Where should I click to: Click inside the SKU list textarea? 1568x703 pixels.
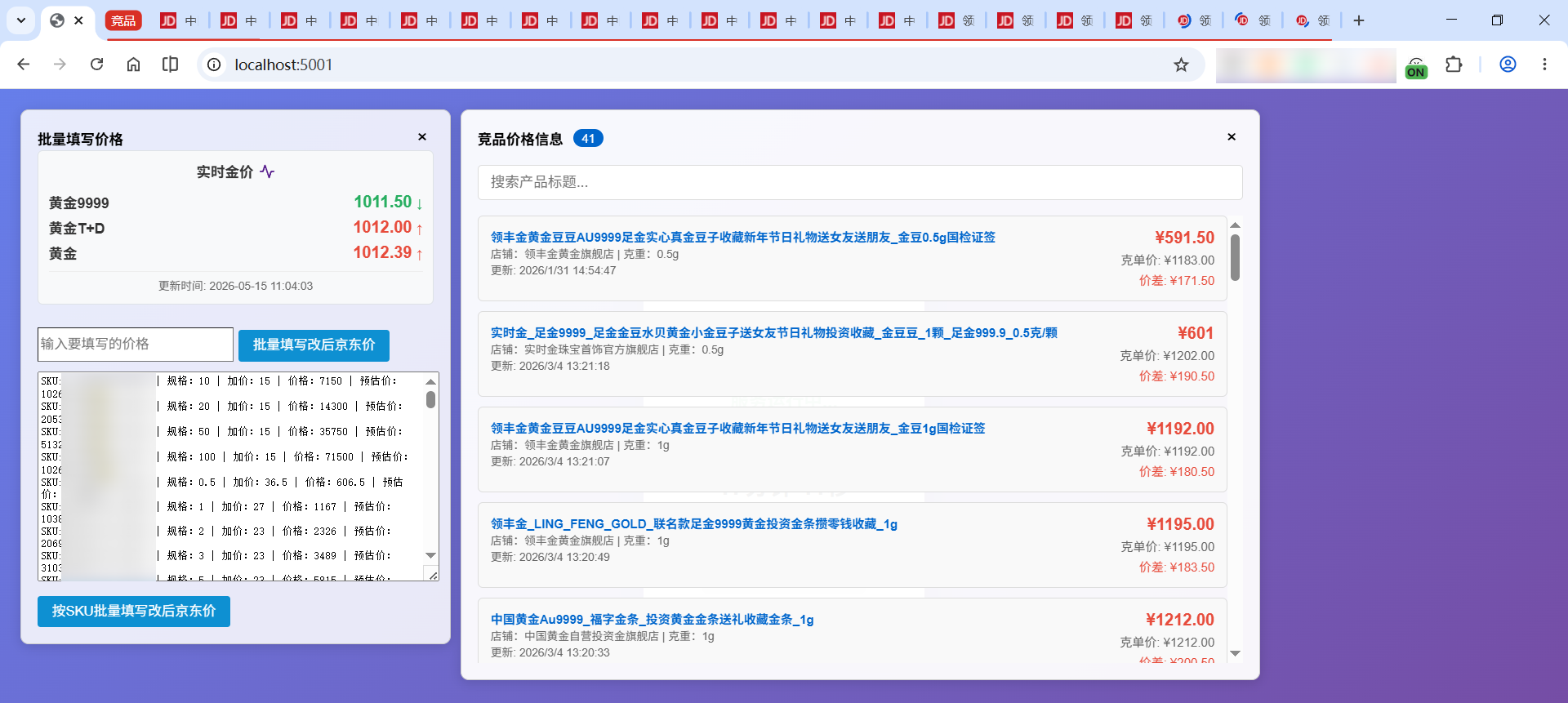[x=238, y=476]
